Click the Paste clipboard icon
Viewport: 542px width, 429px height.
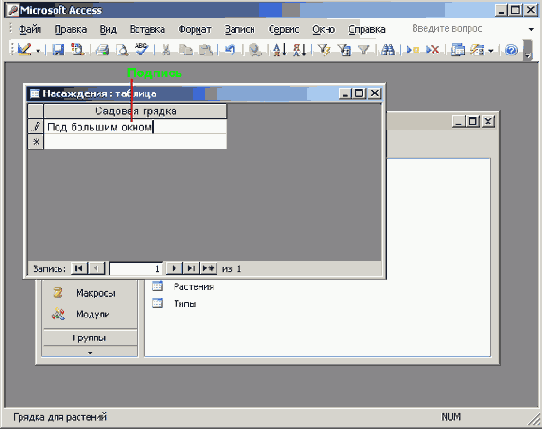point(206,50)
